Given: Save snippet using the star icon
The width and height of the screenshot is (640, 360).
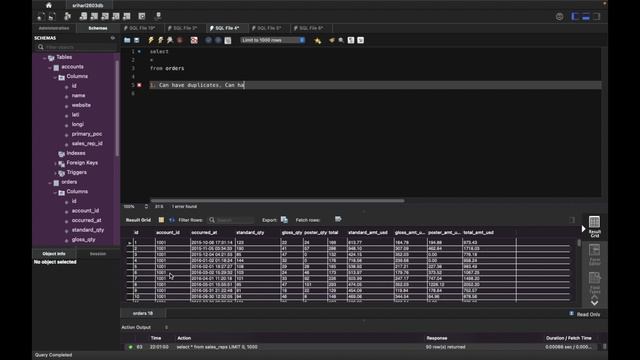Looking at the screenshot, I should (318, 40).
